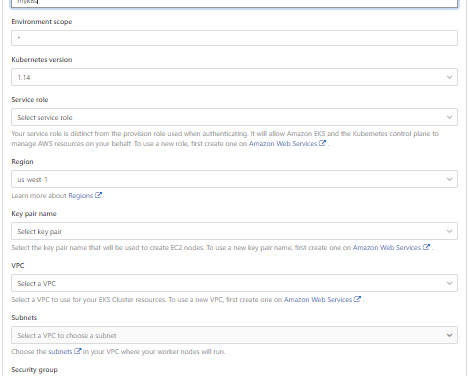The width and height of the screenshot is (468, 376).
Task: Click the chevron arrow of VPC field
Action: [449, 283]
